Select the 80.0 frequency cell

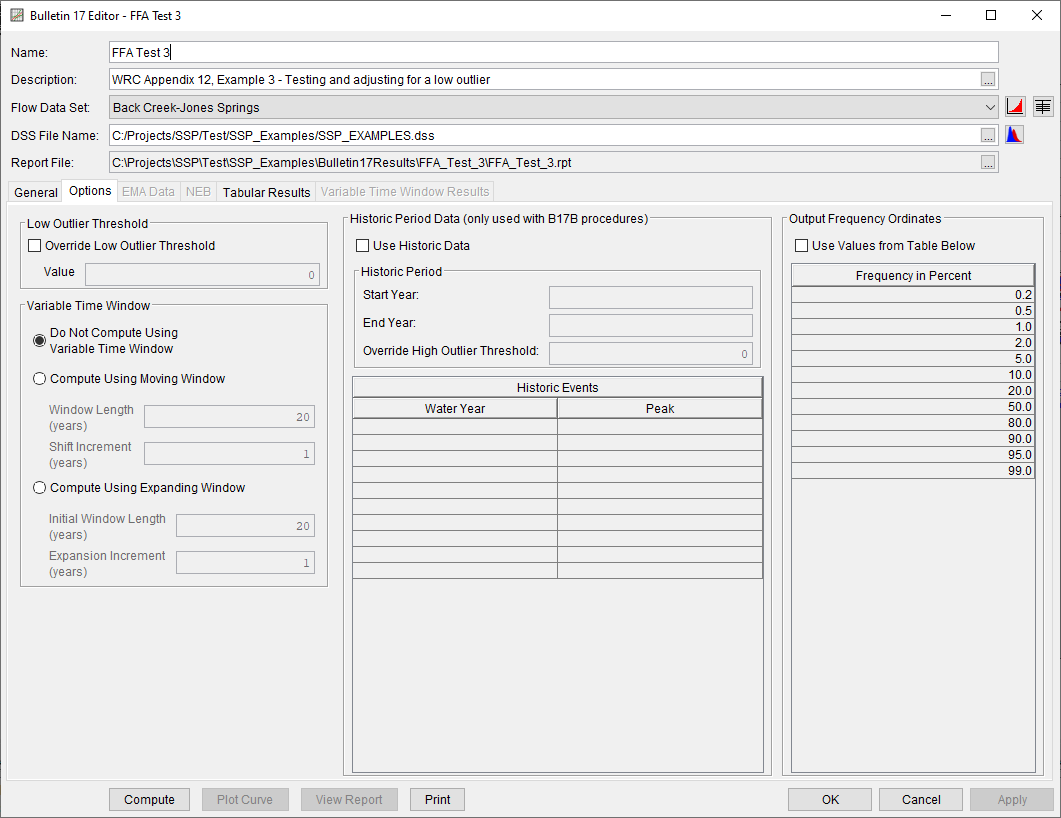click(913, 423)
